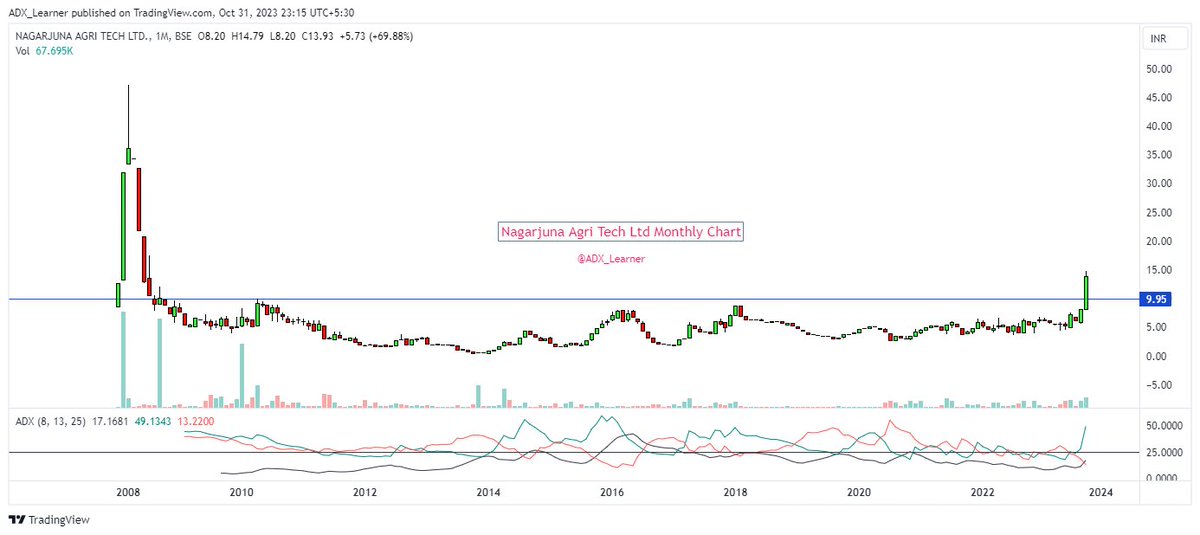1200x535 pixels.
Task: Click the 20.00 price axis label
Action: pyautogui.click(x=1159, y=241)
